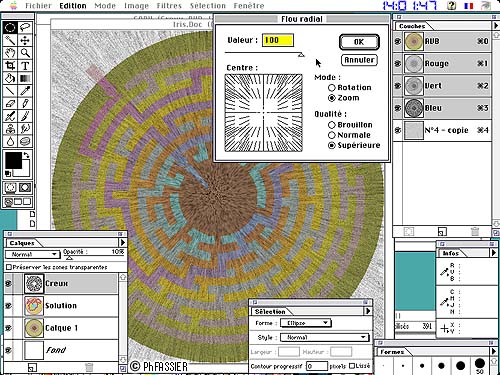Image resolution: width=500 pixels, height=375 pixels.
Task: Select the Lasso tool
Action: click(25, 27)
